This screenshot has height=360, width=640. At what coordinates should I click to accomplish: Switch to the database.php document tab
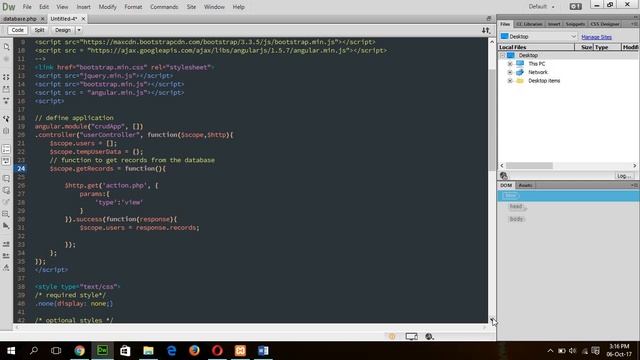coord(20,19)
